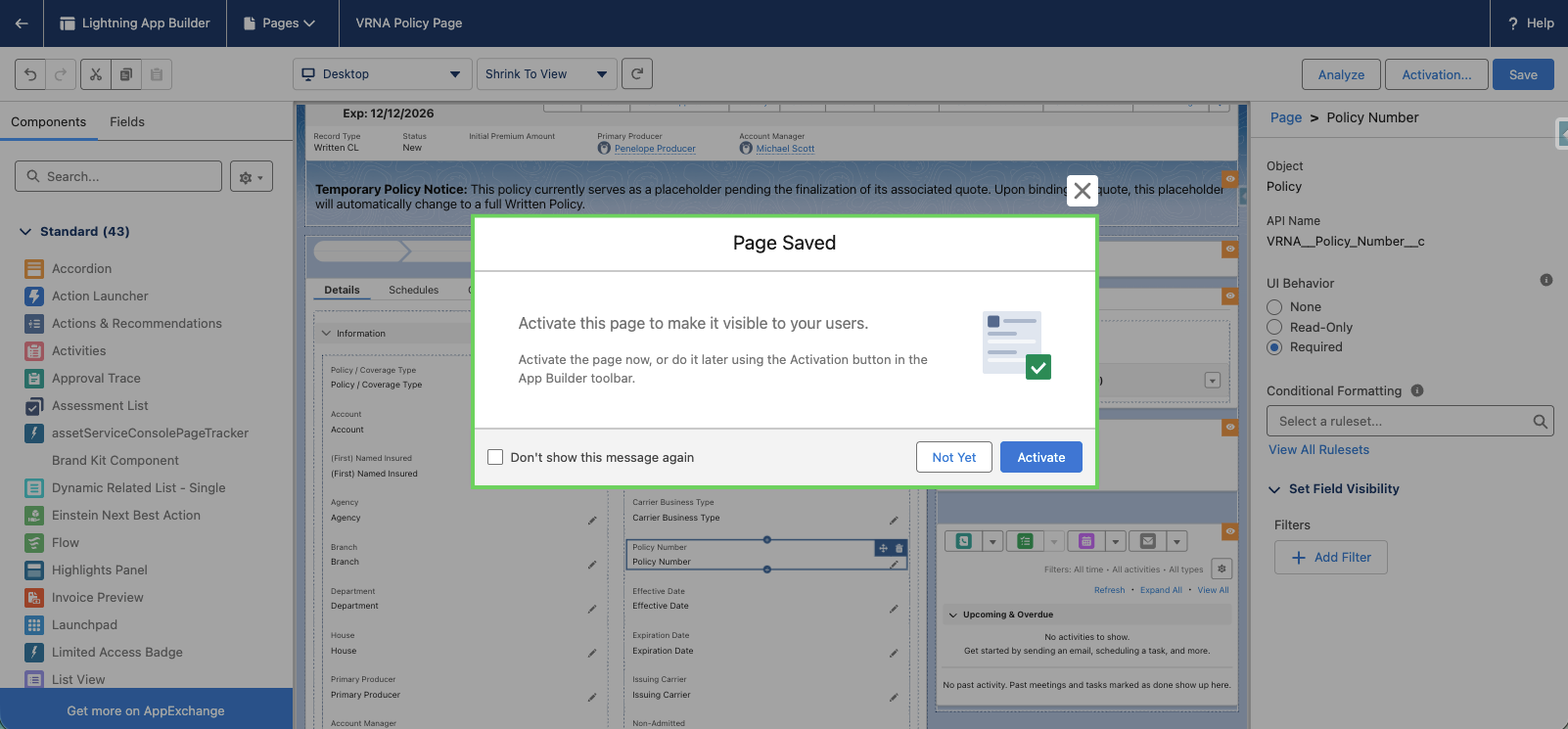Viewport: 1568px width, 729px height.
Task: Select the Flow component icon
Action: pos(34,543)
